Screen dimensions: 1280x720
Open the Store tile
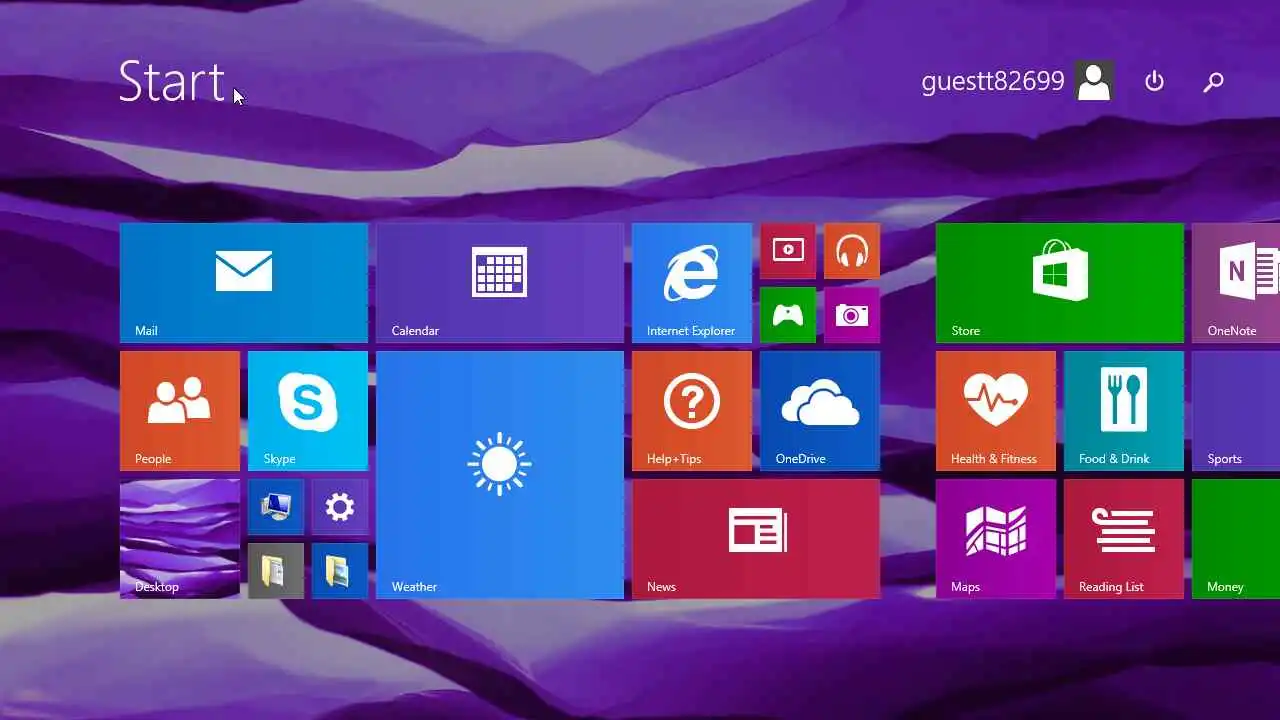(x=1060, y=283)
